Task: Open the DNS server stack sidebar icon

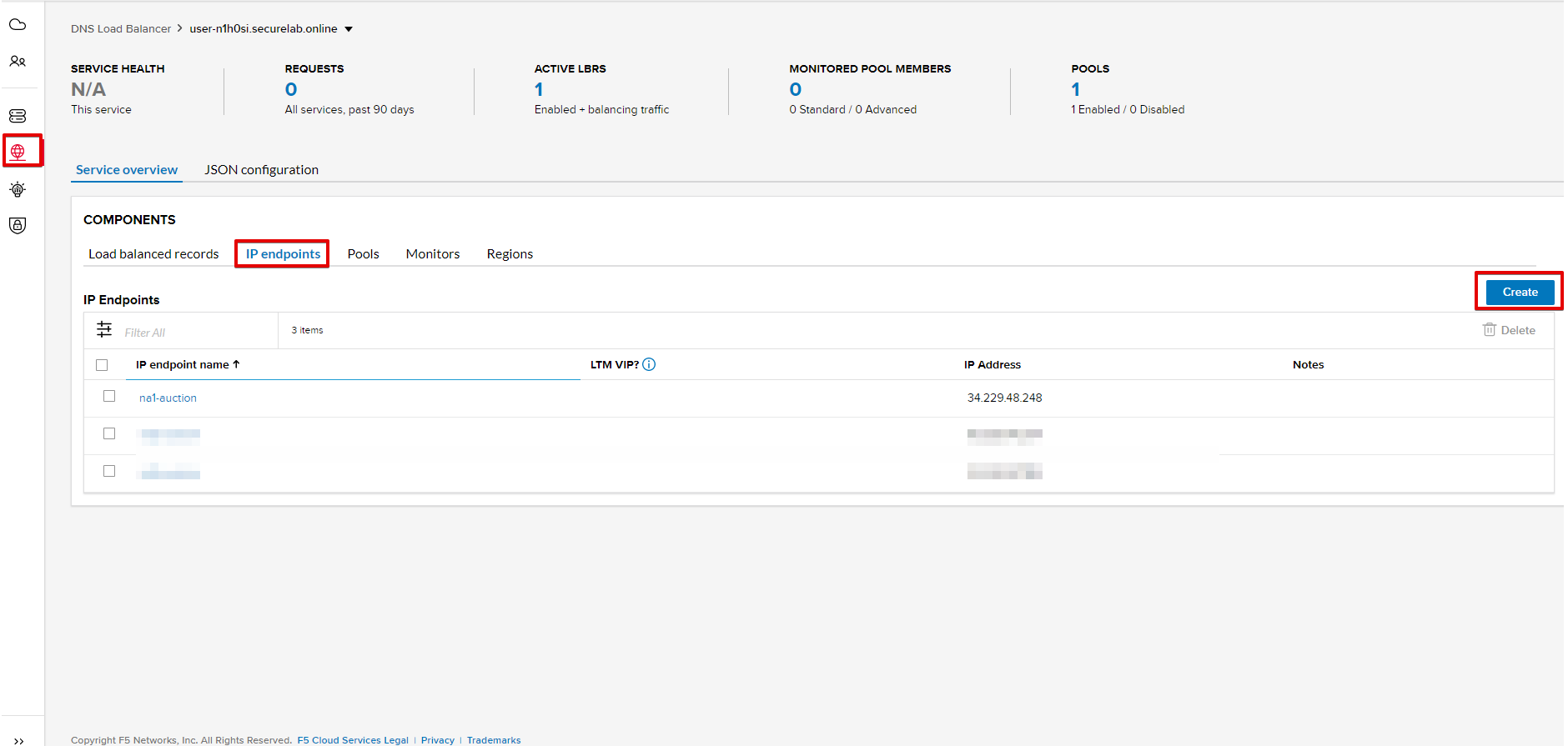Action: pos(18,116)
